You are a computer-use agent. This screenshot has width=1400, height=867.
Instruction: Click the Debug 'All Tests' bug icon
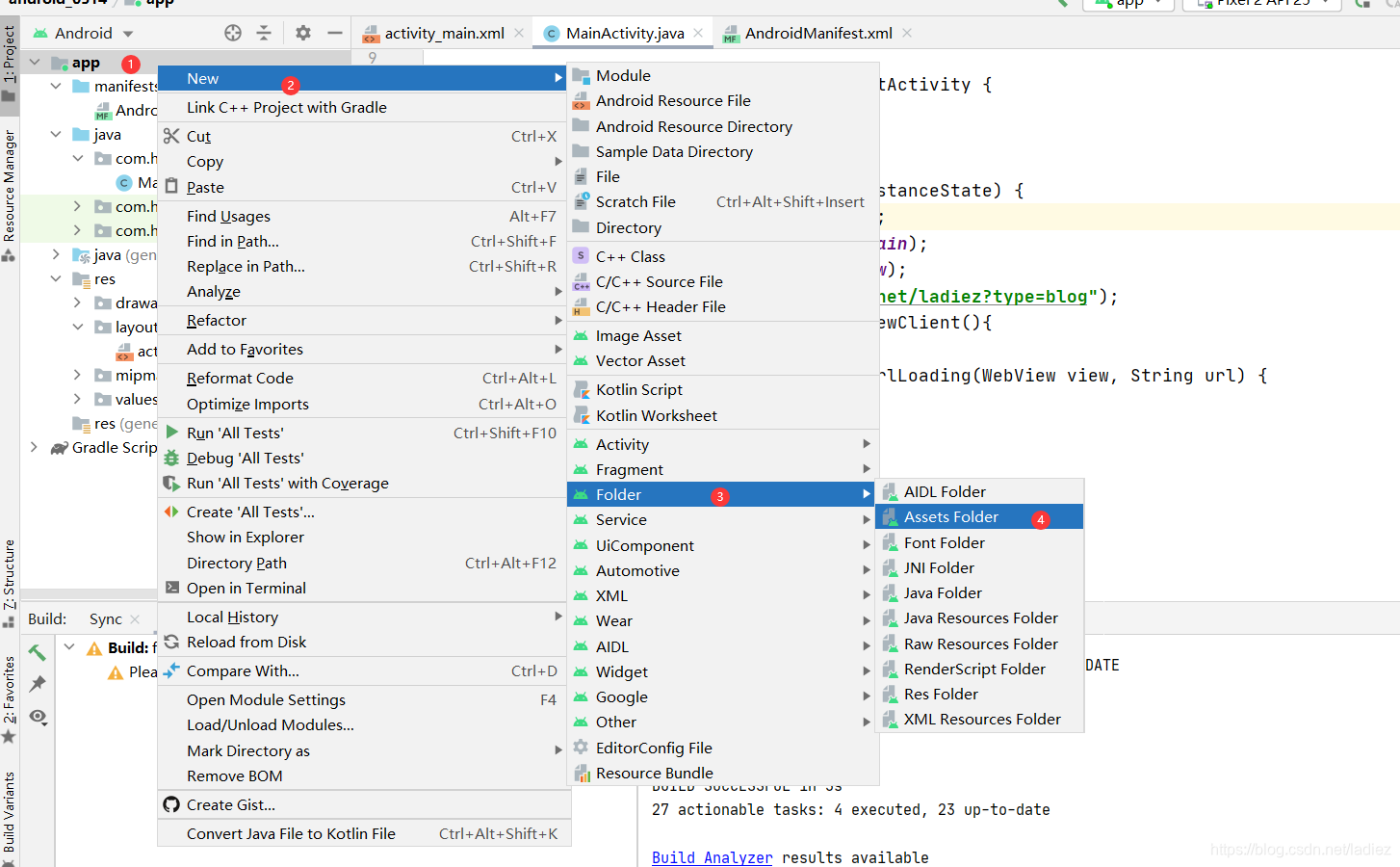tap(171, 458)
